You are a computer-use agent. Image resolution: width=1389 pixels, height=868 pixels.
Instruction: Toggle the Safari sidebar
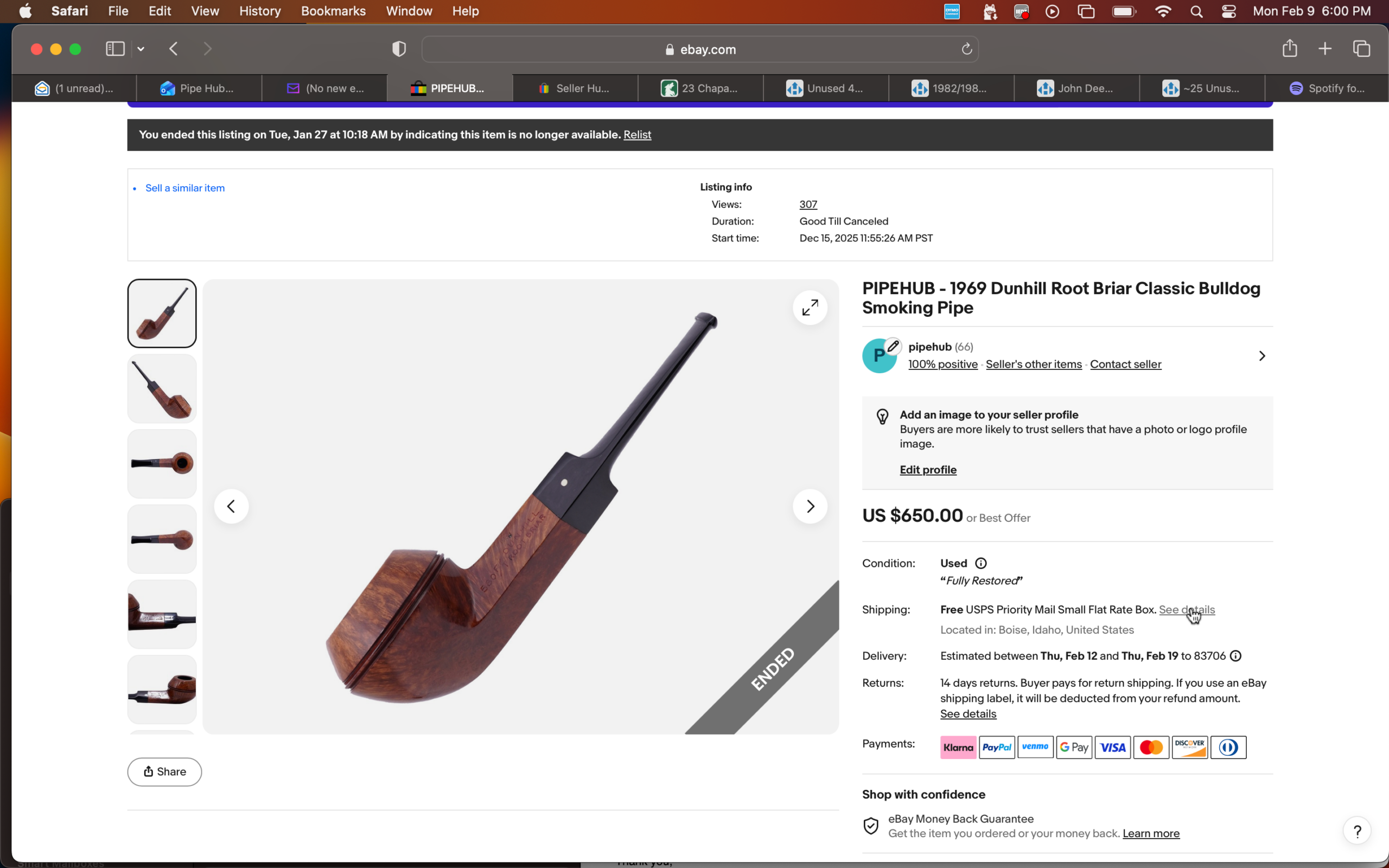click(115, 49)
